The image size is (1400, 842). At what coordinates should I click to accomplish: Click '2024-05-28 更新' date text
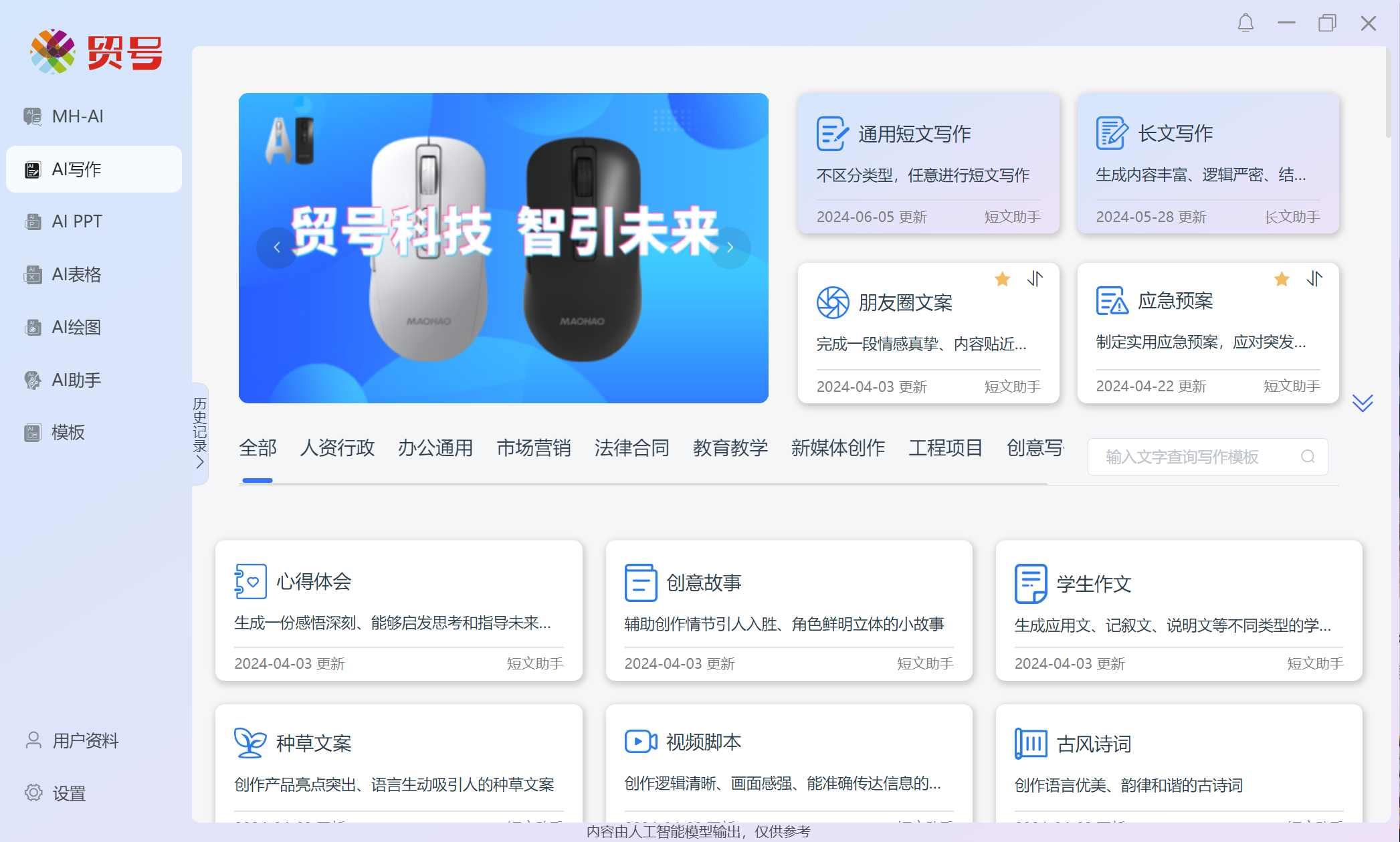(1151, 217)
